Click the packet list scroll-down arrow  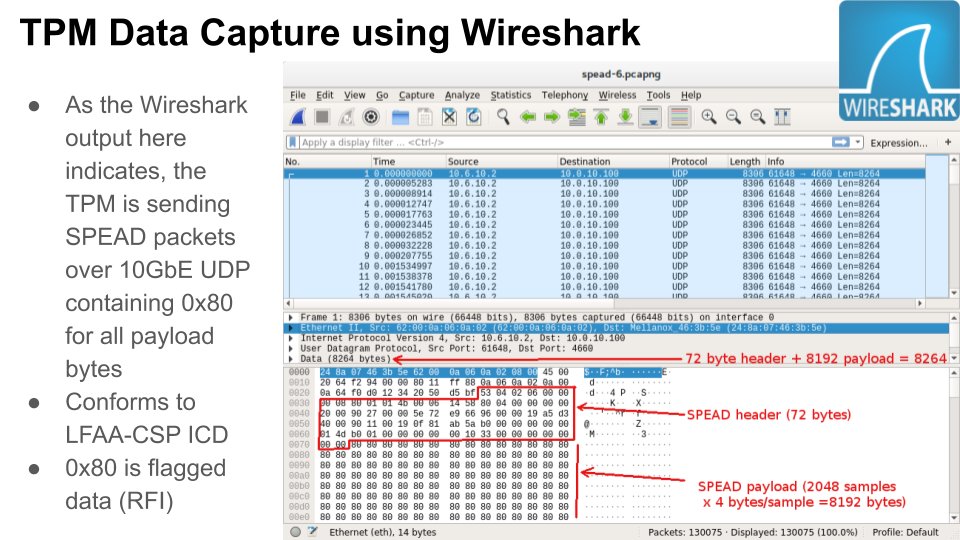tap(953, 294)
